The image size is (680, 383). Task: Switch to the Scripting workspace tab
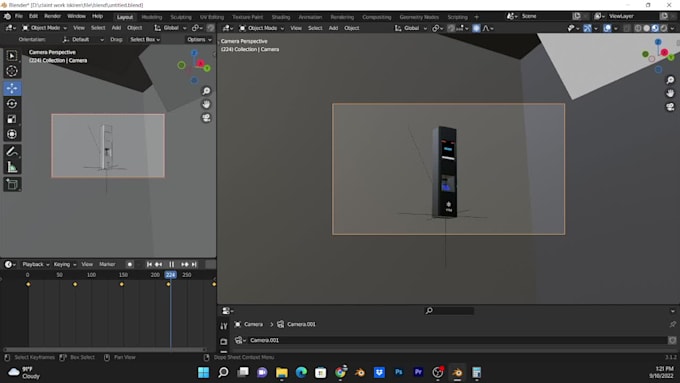458,17
